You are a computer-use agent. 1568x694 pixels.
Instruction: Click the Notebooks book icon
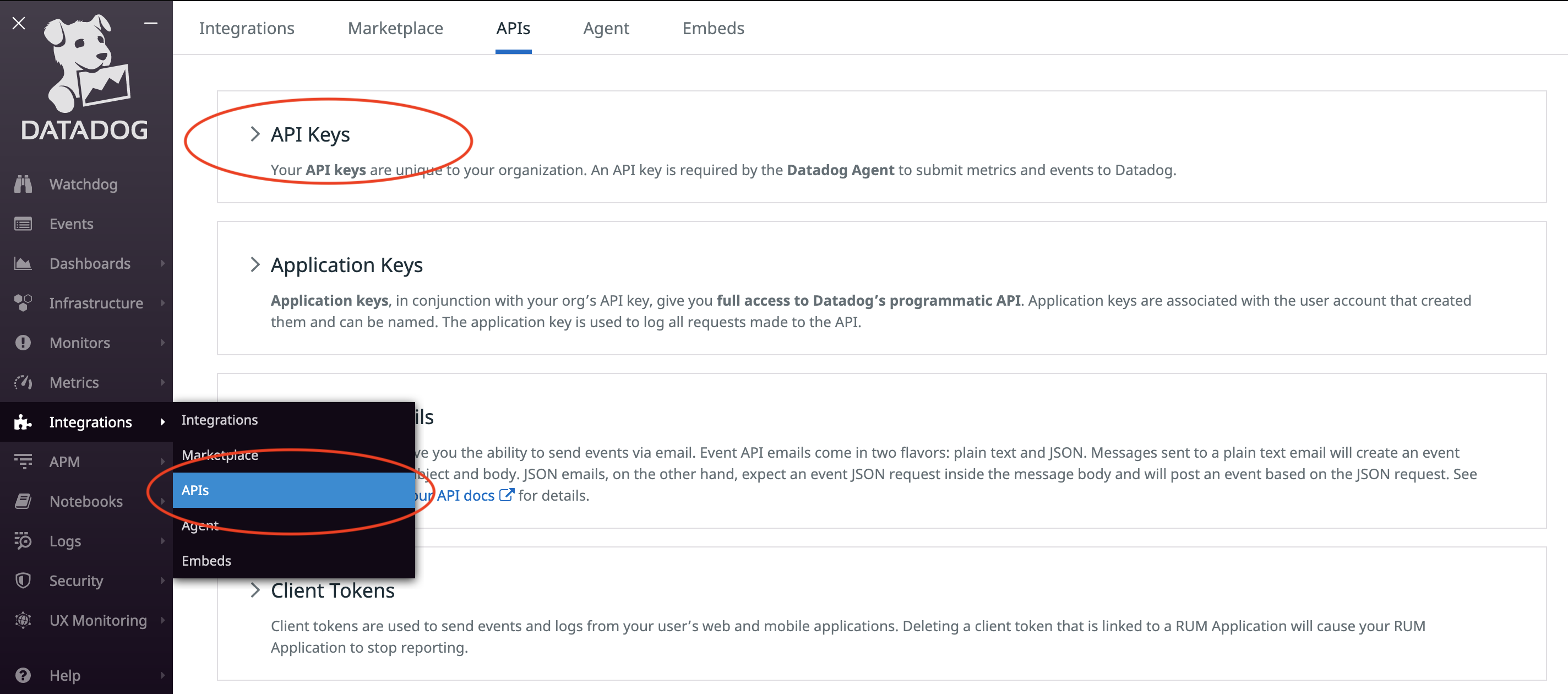[23, 501]
